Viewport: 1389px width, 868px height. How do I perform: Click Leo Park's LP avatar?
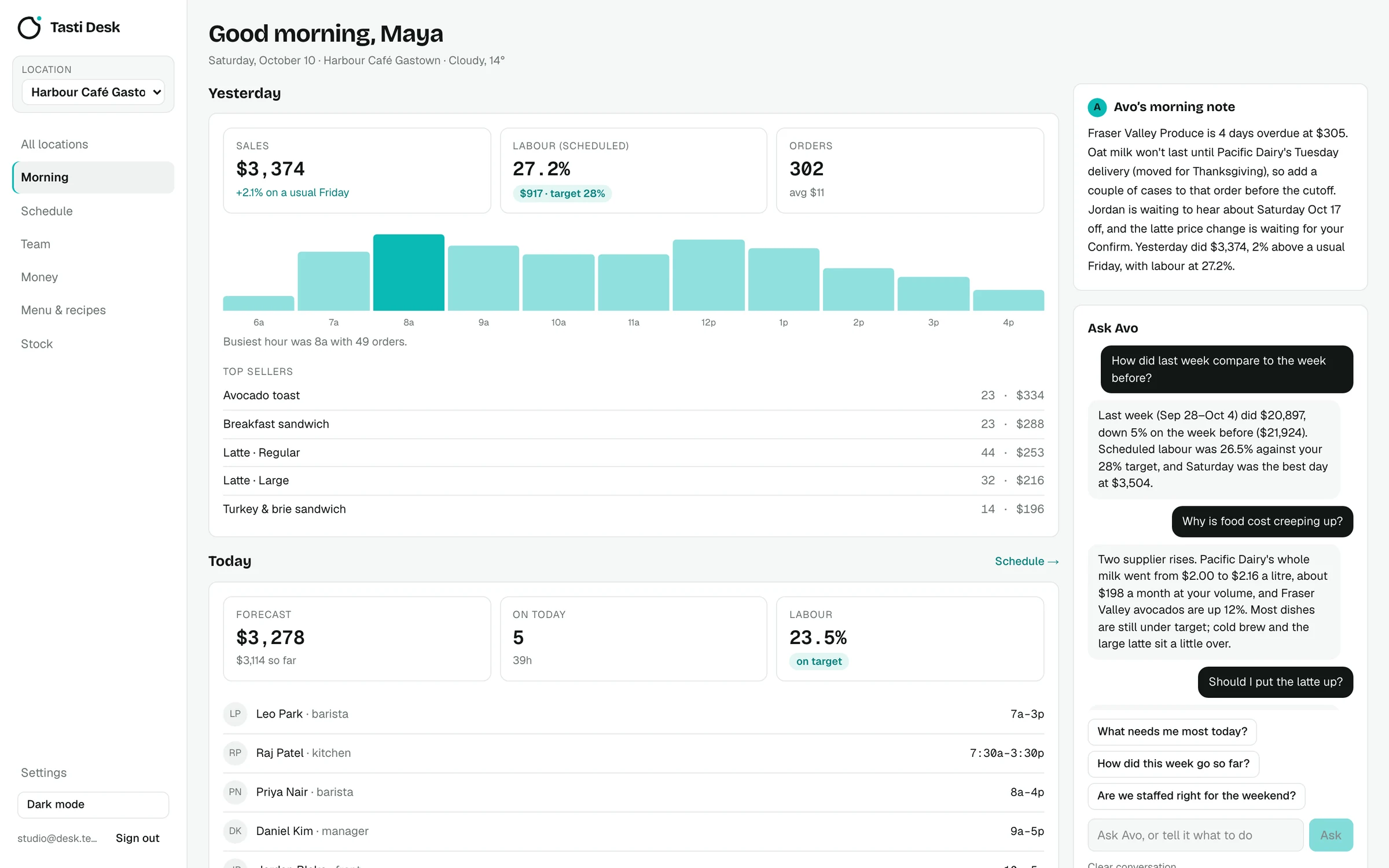point(235,713)
